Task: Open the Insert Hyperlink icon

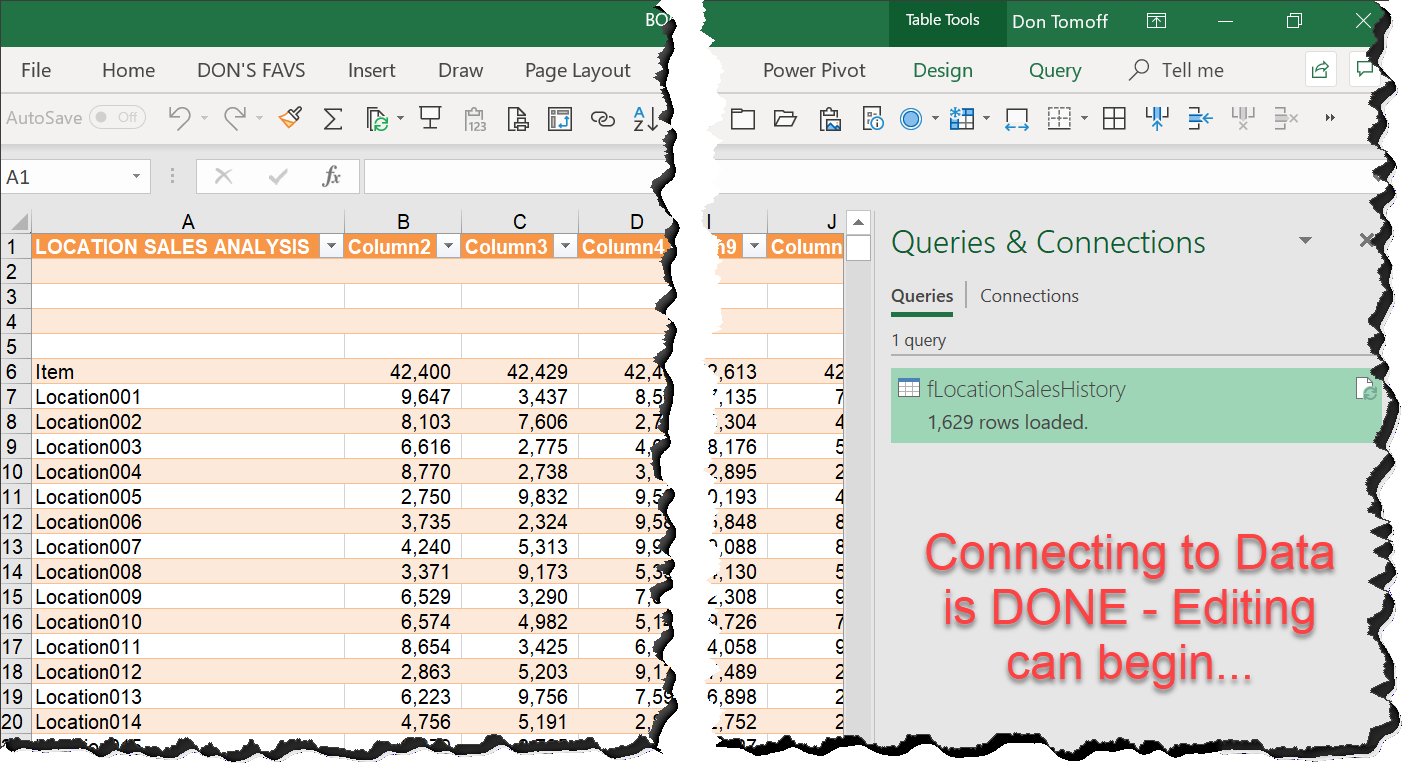Action: point(603,118)
